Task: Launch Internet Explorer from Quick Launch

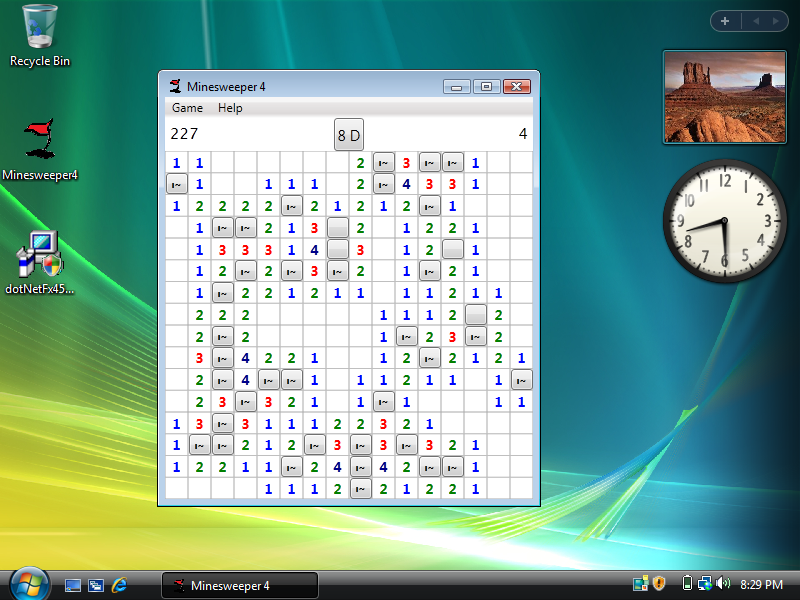Action: pos(120,585)
